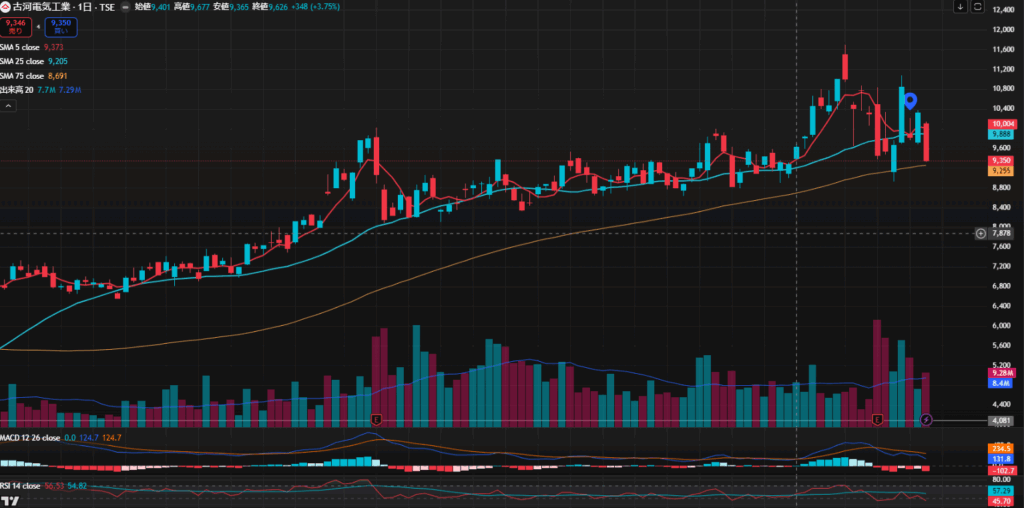This screenshot has width=1024, height=508.
Task: Select the 出来高 20 volume indicator legend
Action: (x=17, y=90)
